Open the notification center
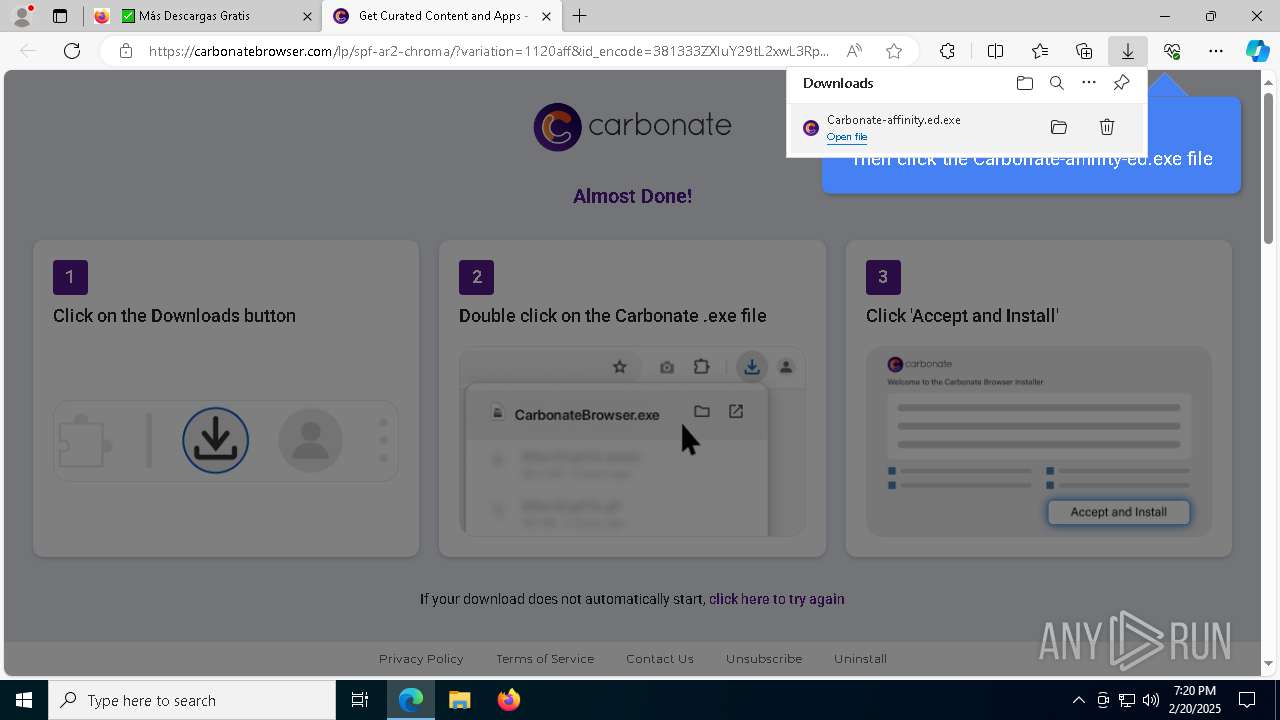Viewport: 1280px width, 720px height. [x=1247, y=700]
